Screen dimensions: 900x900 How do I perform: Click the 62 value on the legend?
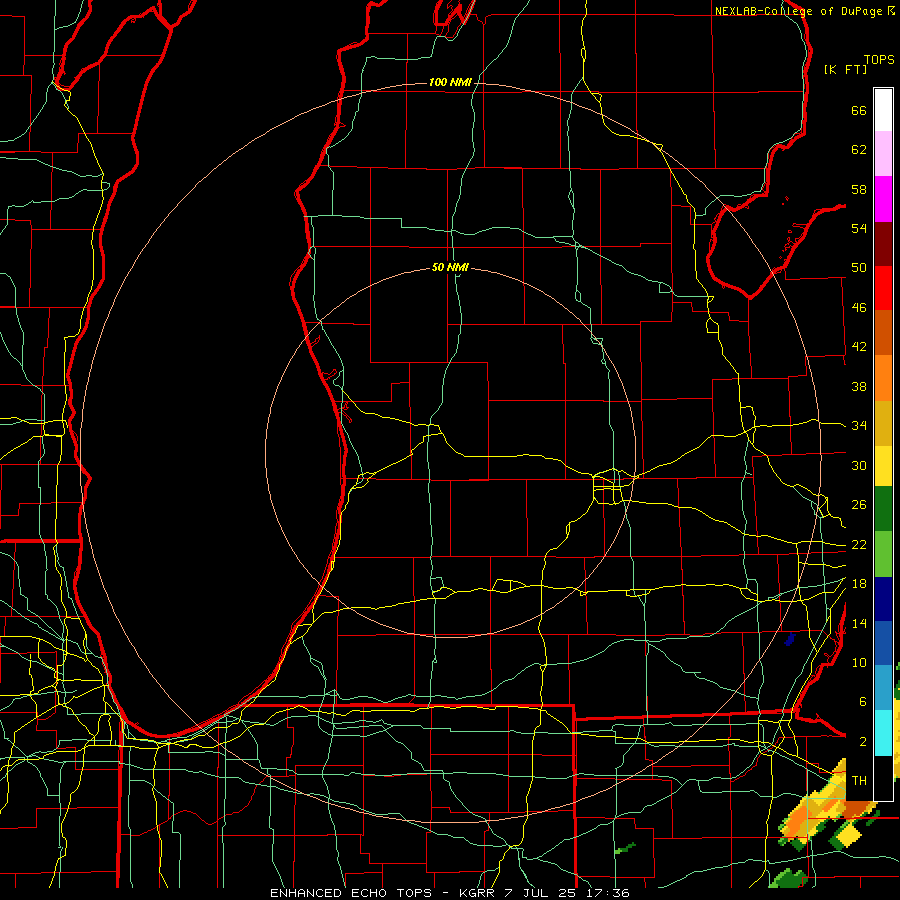coord(859,150)
